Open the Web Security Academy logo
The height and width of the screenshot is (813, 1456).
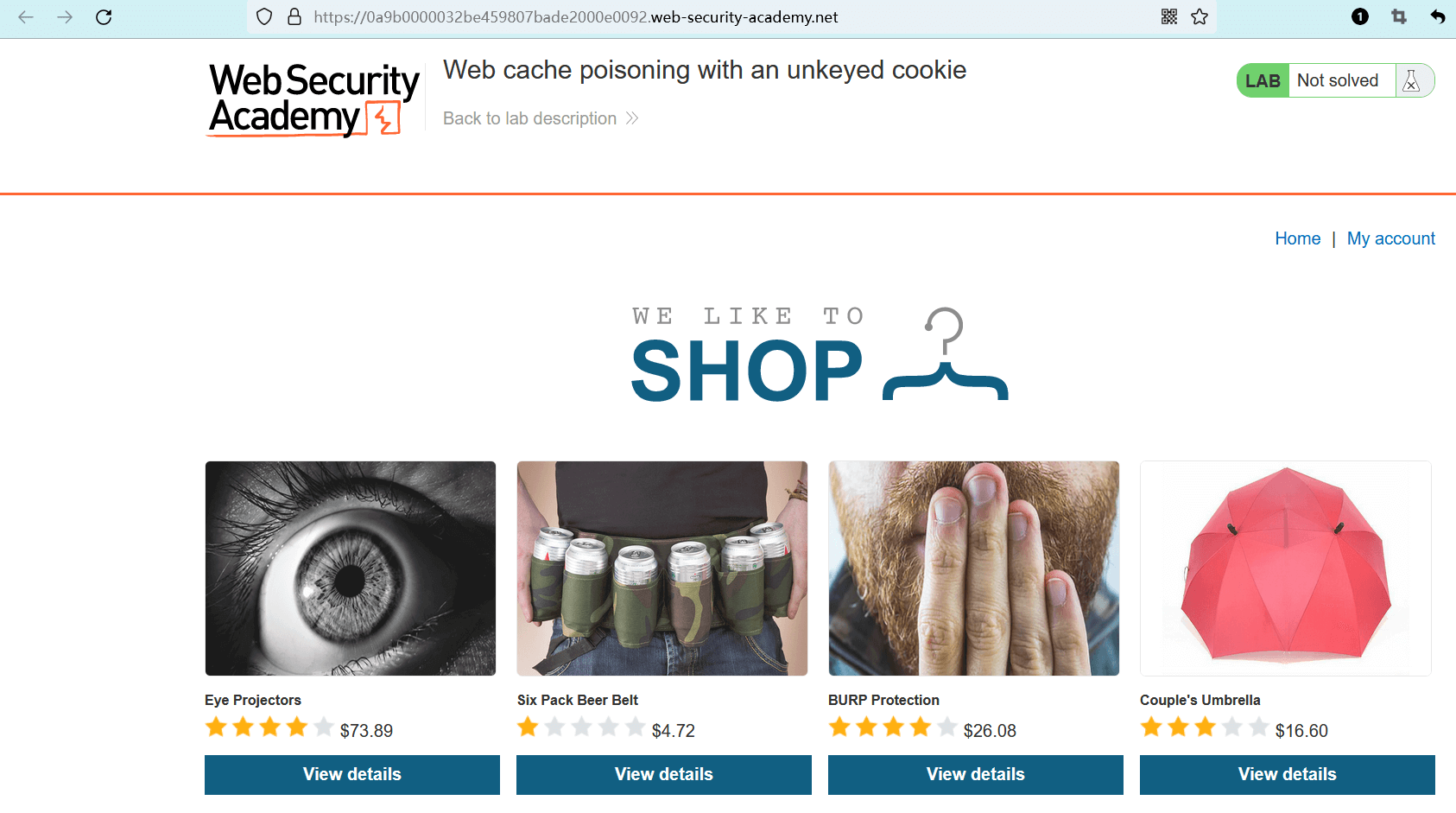point(313,99)
